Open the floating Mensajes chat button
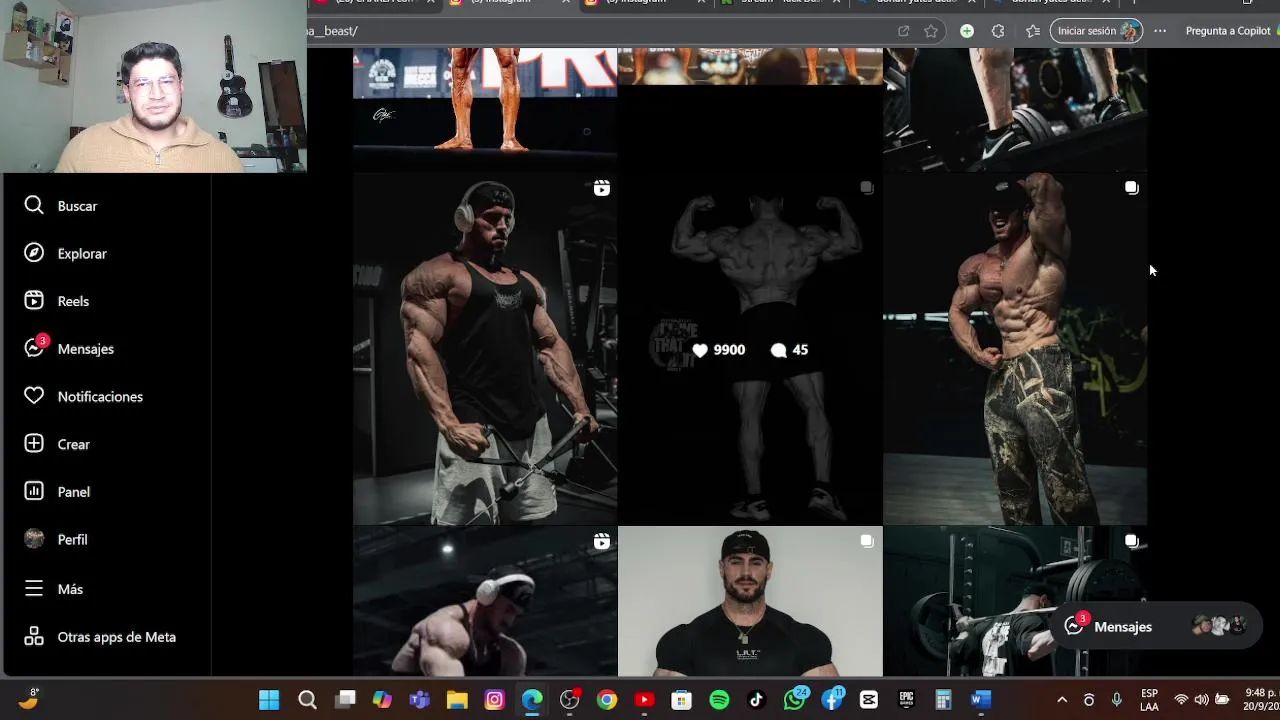Image resolution: width=1280 pixels, height=720 pixels. coord(1156,627)
